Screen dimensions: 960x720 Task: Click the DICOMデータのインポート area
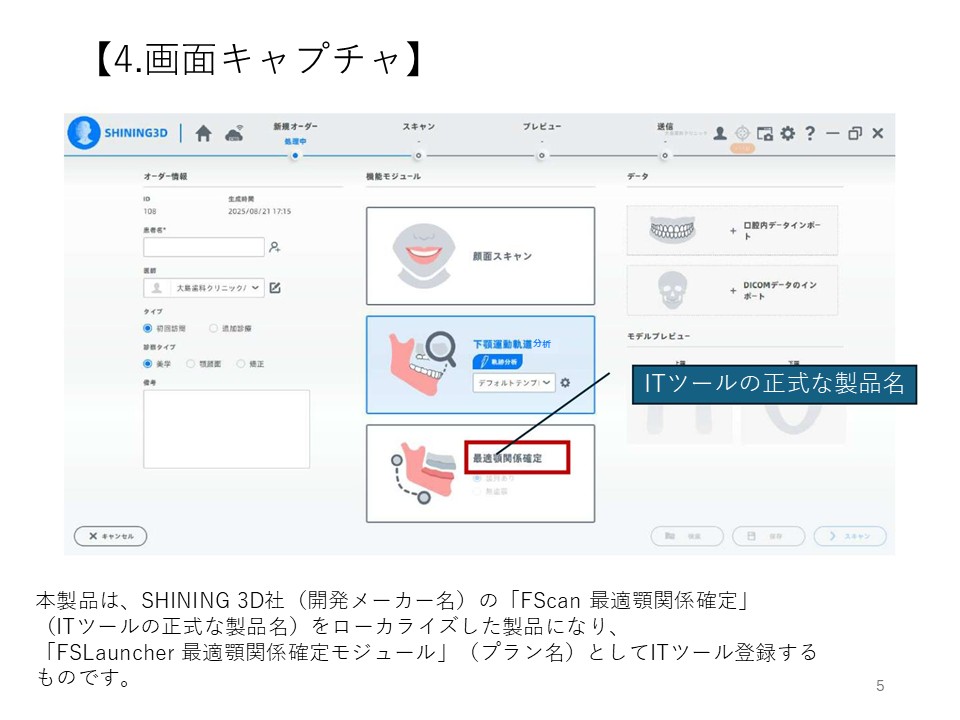tap(732, 290)
